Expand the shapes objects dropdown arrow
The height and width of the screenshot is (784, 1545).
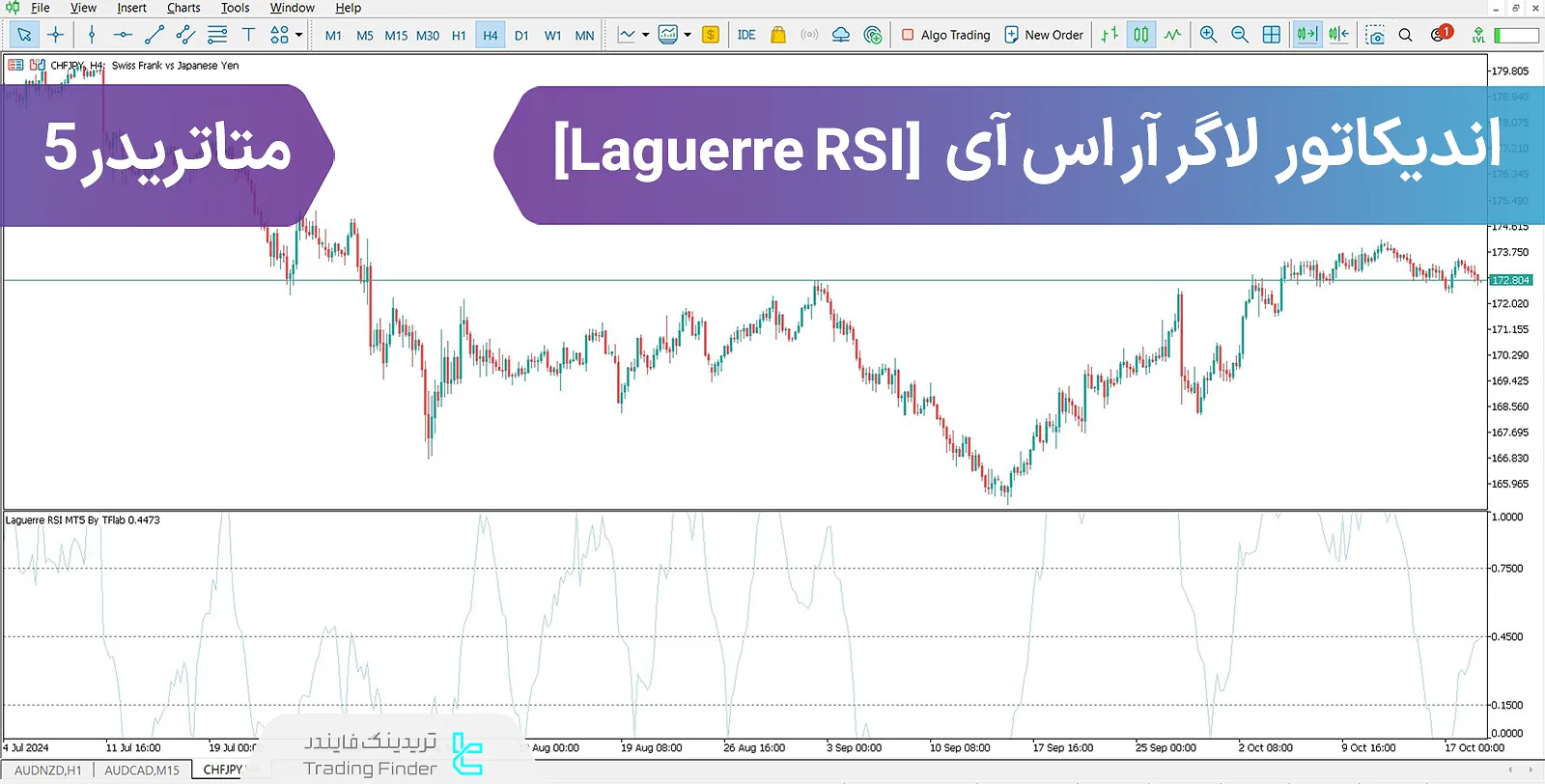[299, 35]
